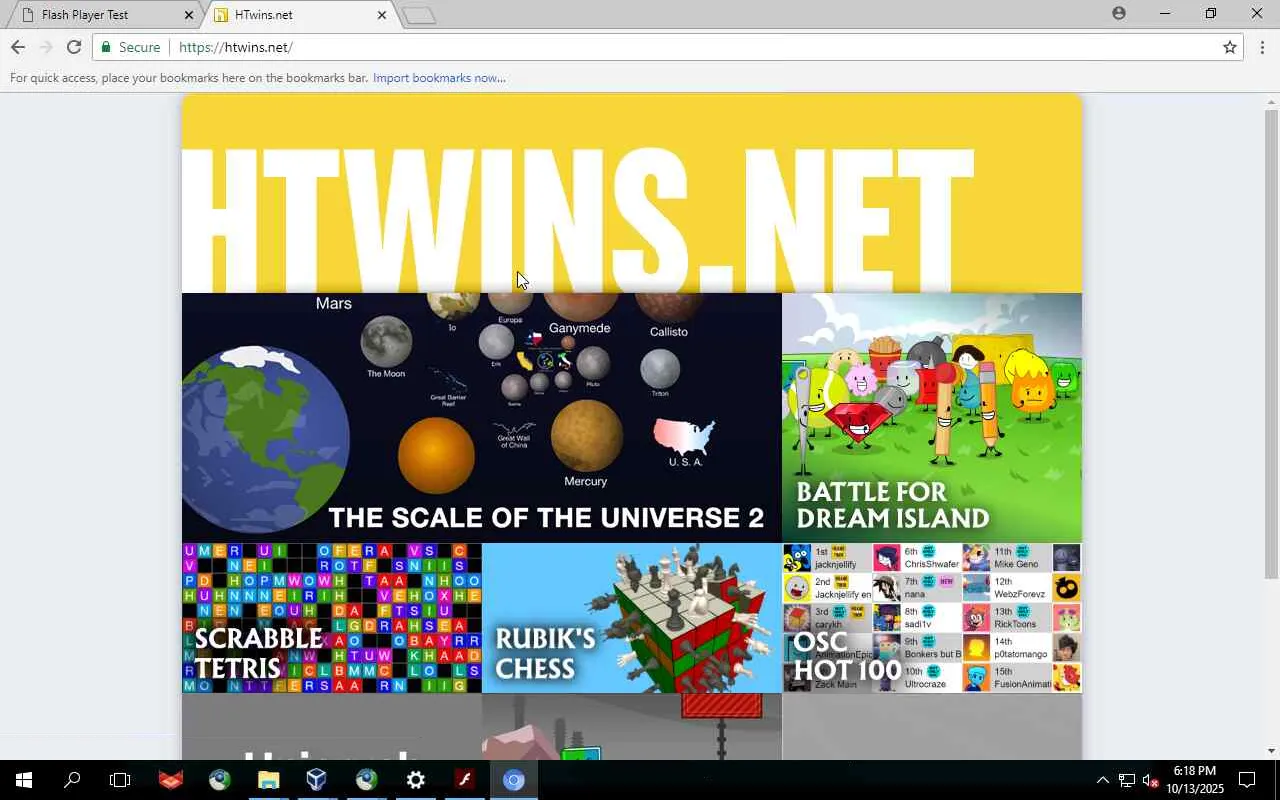Open Windows taskbar search
1280x800 pixels.
pyautogui.click(x=72, y=780)
